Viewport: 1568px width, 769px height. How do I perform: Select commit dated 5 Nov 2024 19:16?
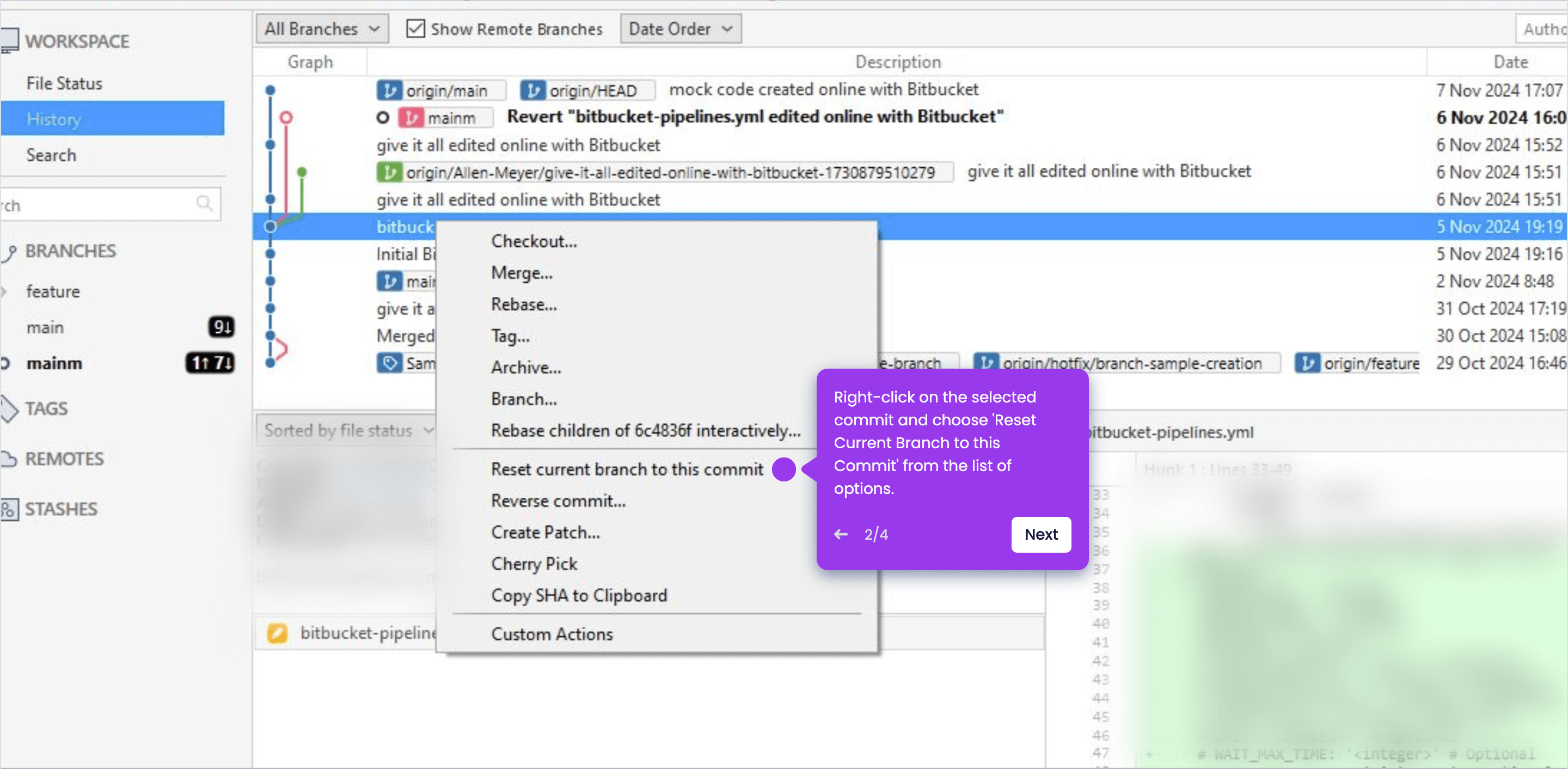910,254
